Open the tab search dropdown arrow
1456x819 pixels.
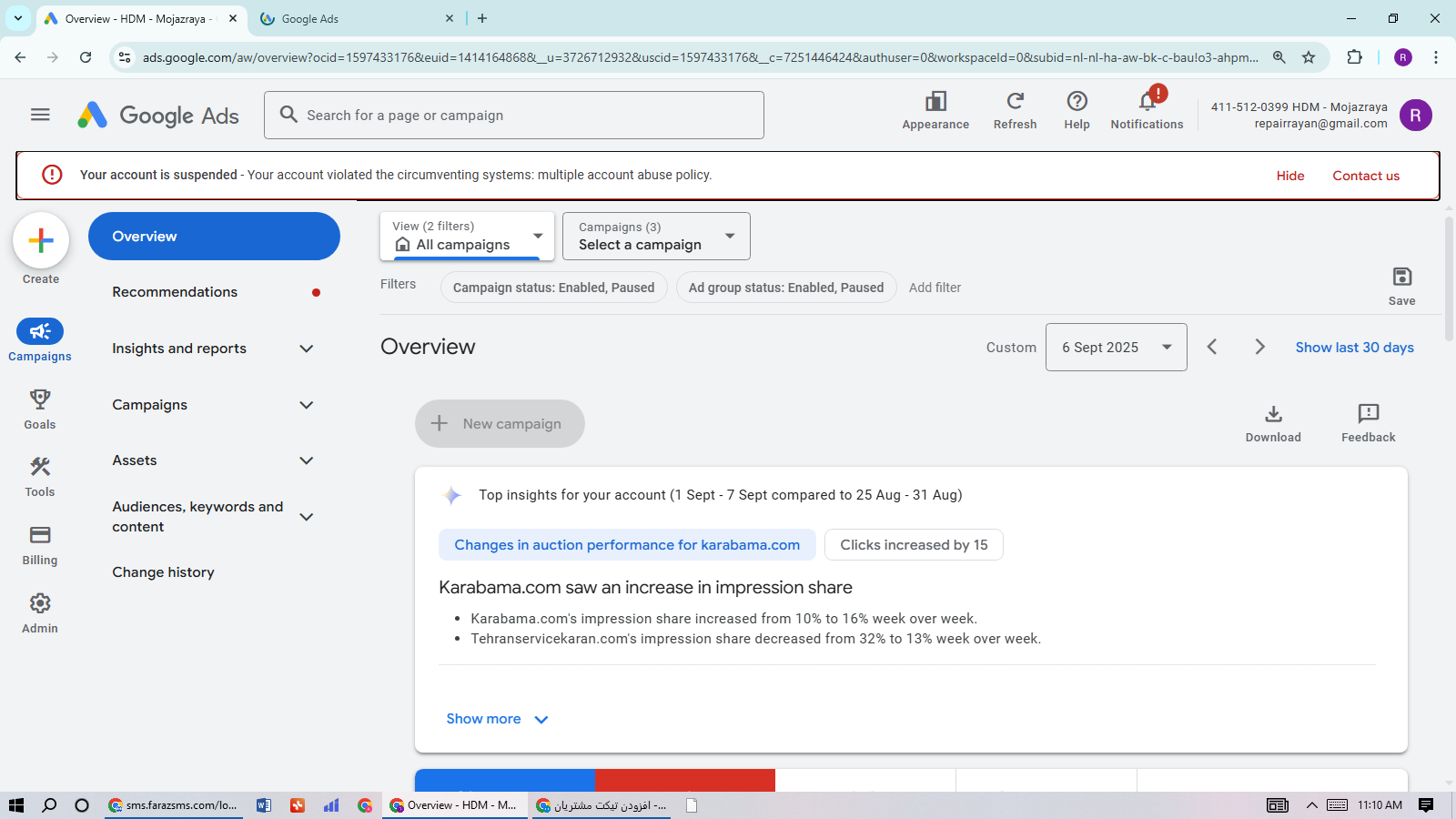pos(18,18)
